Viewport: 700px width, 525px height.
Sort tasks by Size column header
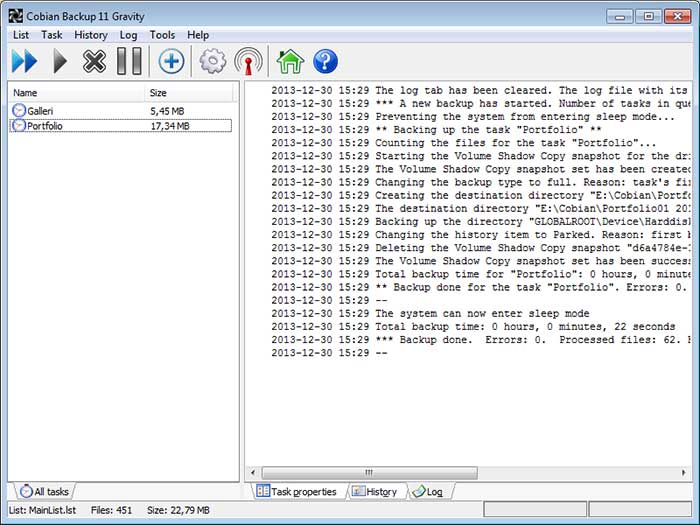(x=189, y=93)
